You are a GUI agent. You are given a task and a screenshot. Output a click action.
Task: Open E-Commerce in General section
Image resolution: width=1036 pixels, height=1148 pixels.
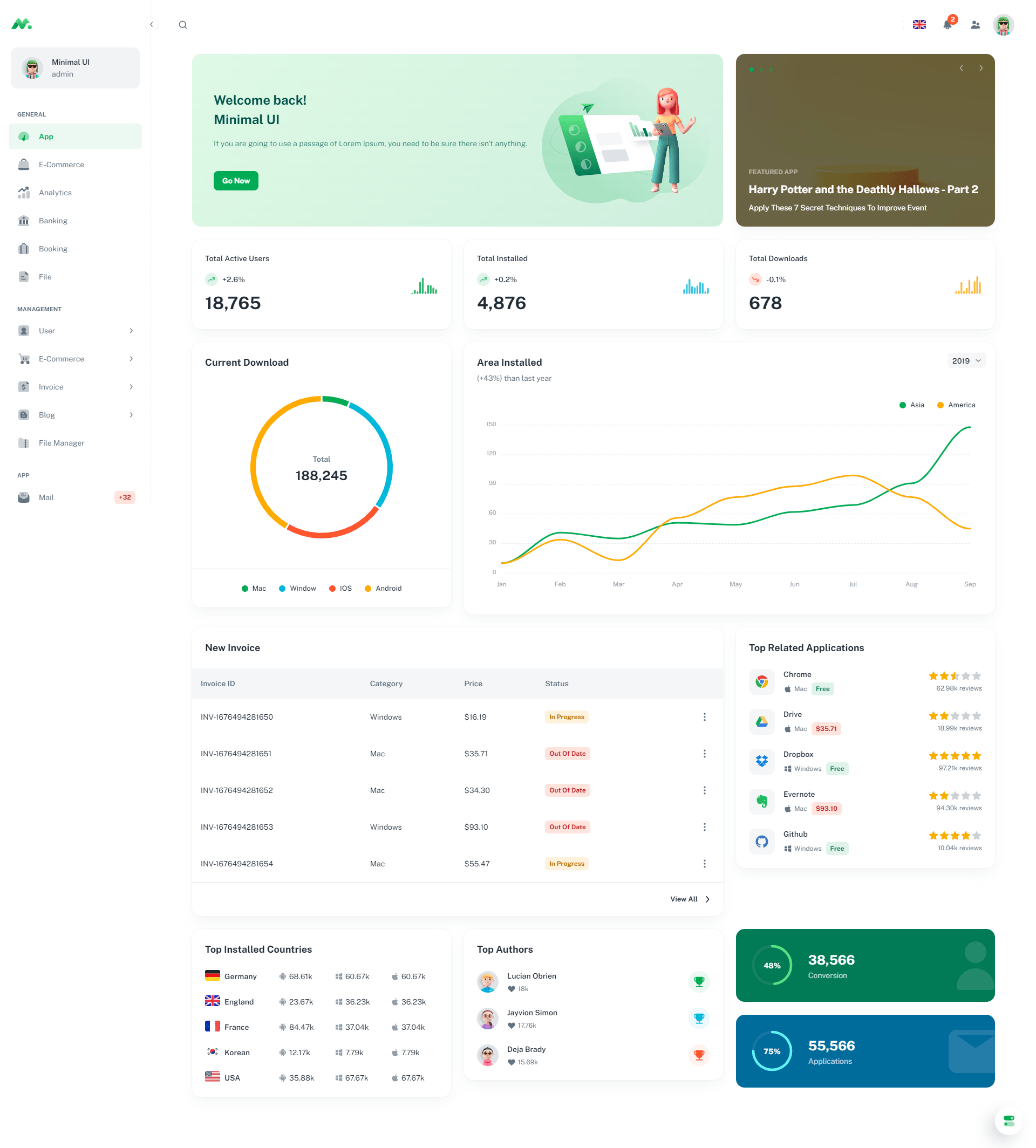click(75, 165)
